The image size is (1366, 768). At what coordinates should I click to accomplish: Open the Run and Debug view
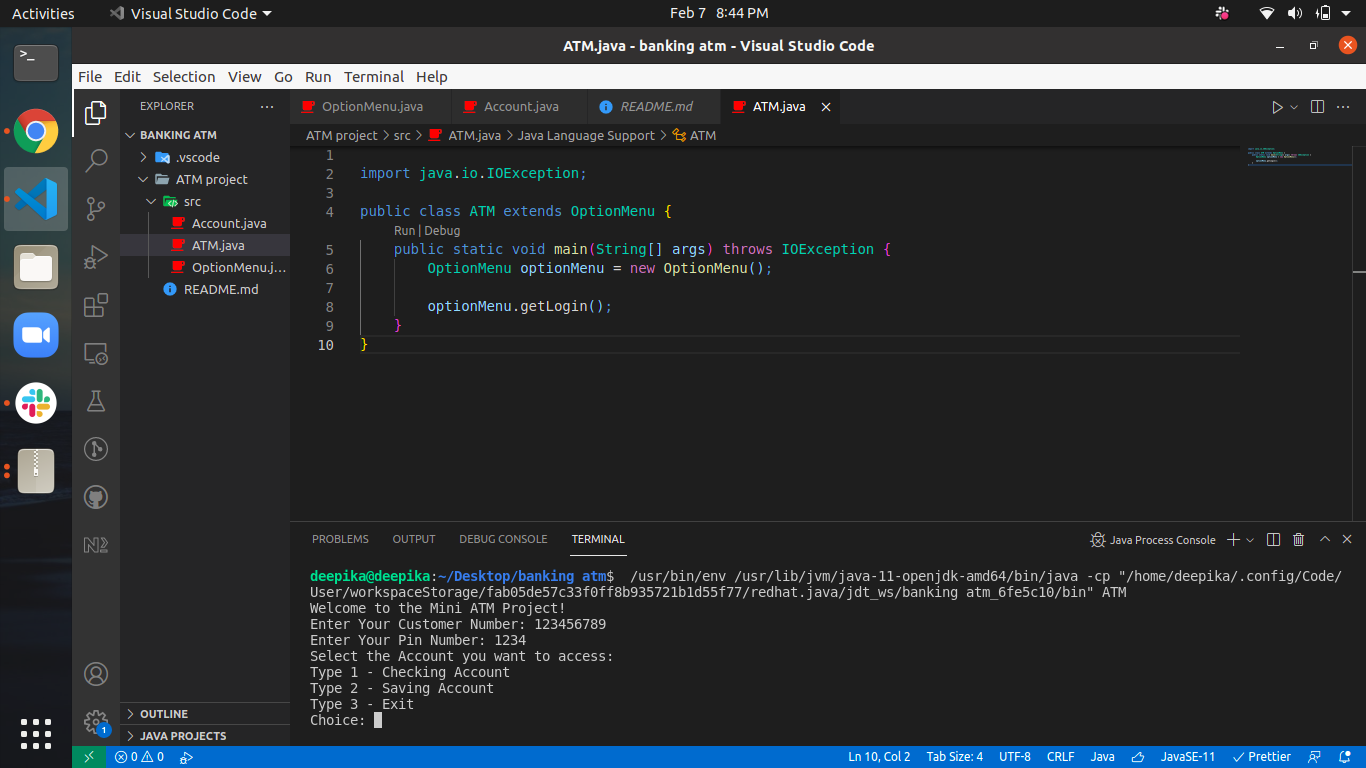pos(95,257)
